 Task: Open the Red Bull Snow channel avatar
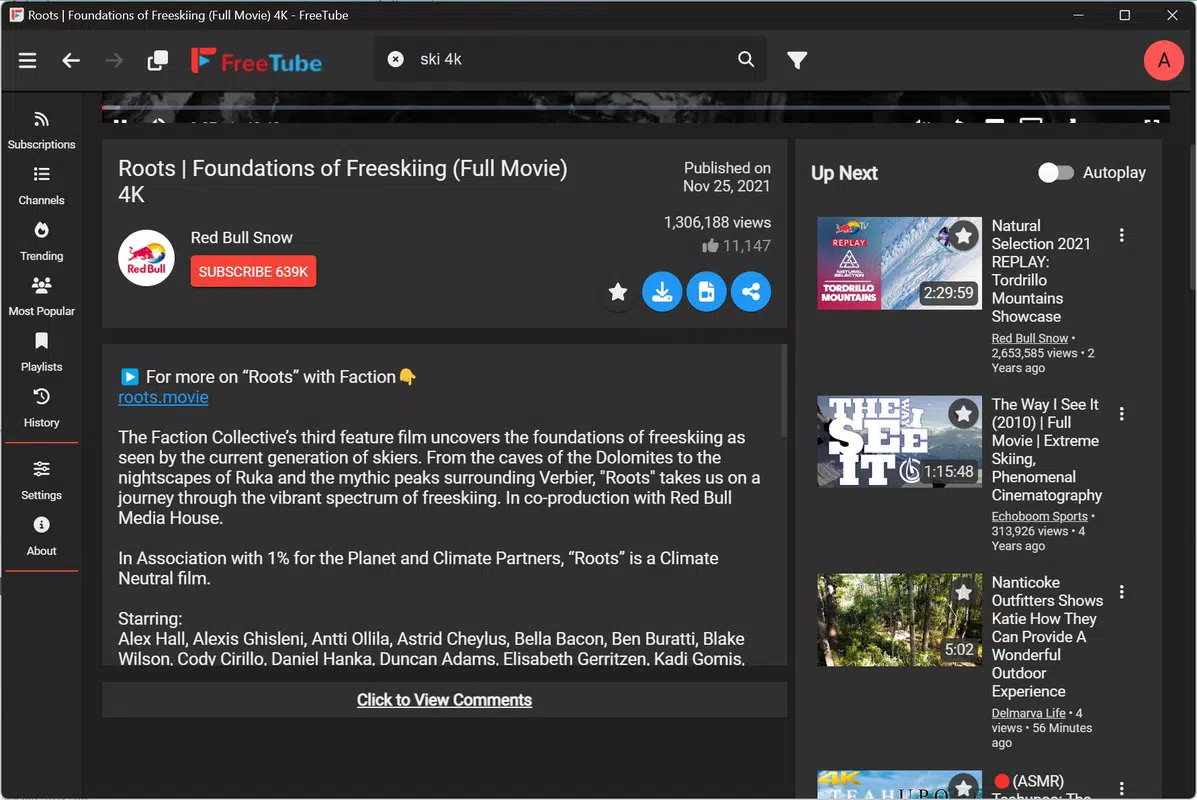coord(146,258)
